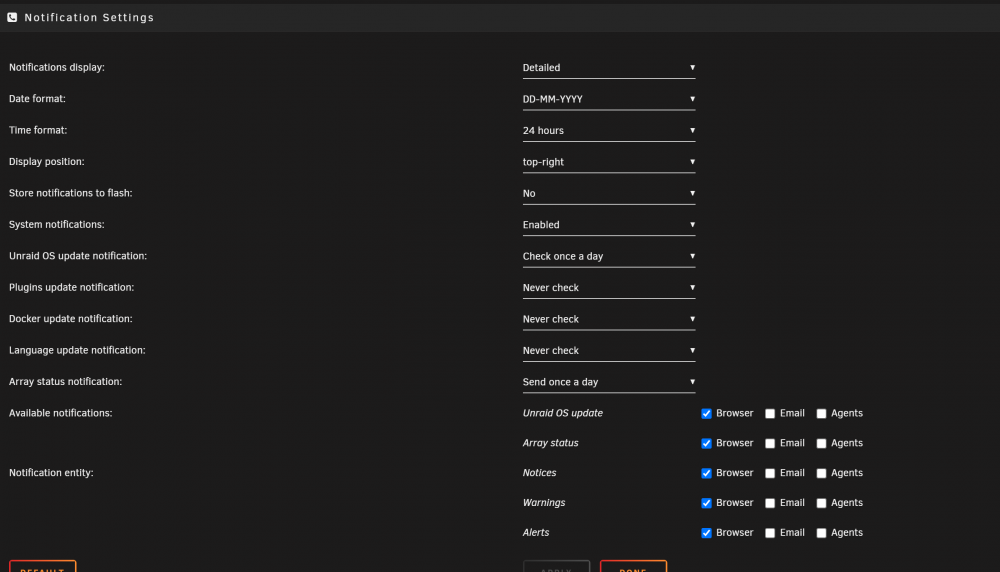Image resolution: width=1000 pixels, height=572 pixels.
Task: Click the Notification entity label
Action: tap(51, 473)
